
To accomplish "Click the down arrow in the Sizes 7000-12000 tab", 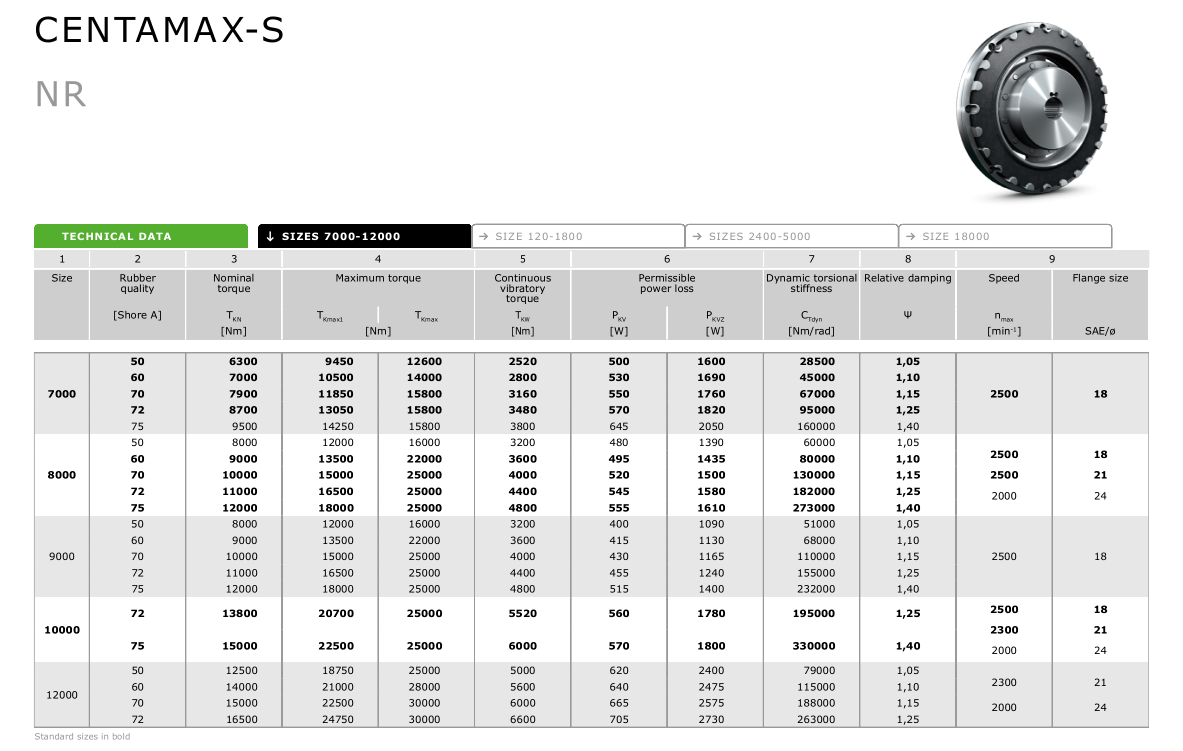I will point(270,237).
